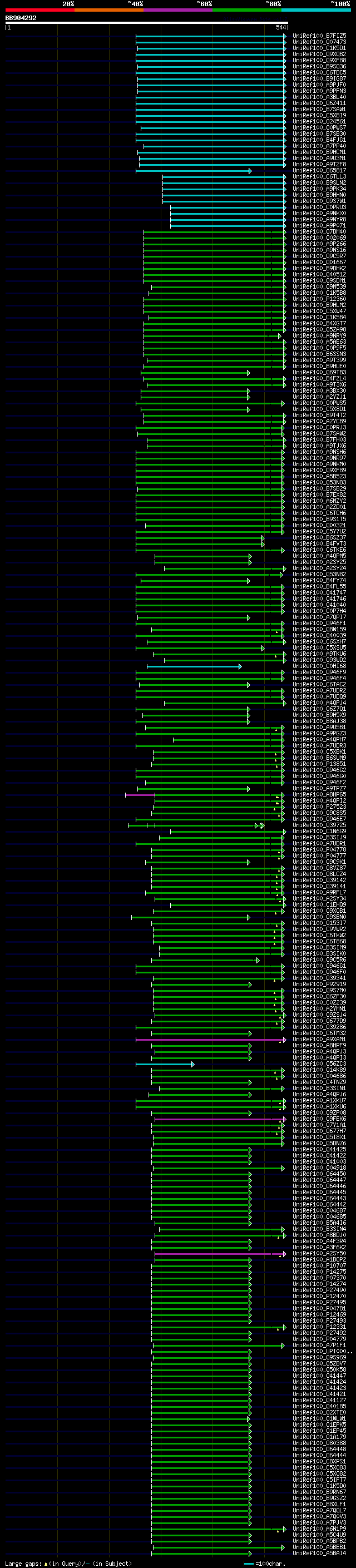Click the green alignment bar for UniRef100_Q69TB3
The height and width of the screenshot is (1568, 356).
coord(196,373)
